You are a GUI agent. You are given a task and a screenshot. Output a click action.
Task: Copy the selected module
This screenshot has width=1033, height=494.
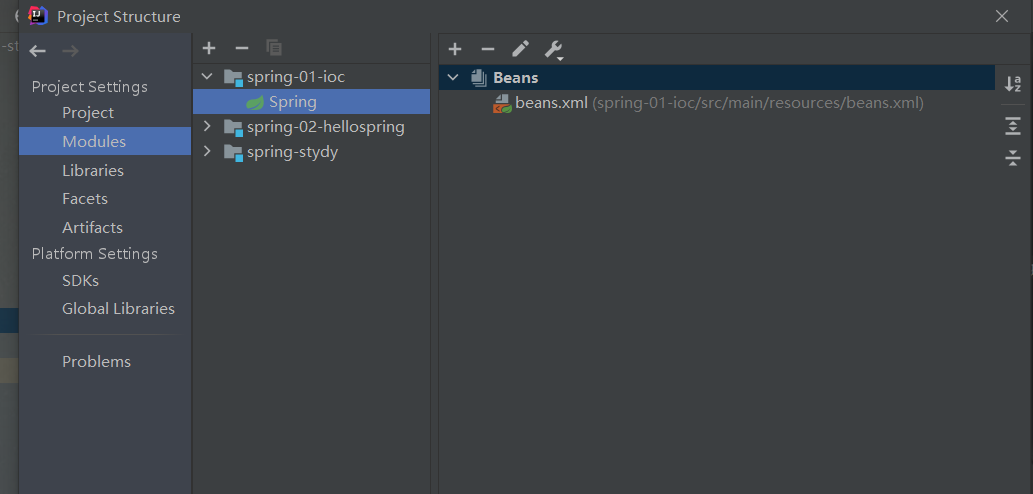(x=274, y=48)
